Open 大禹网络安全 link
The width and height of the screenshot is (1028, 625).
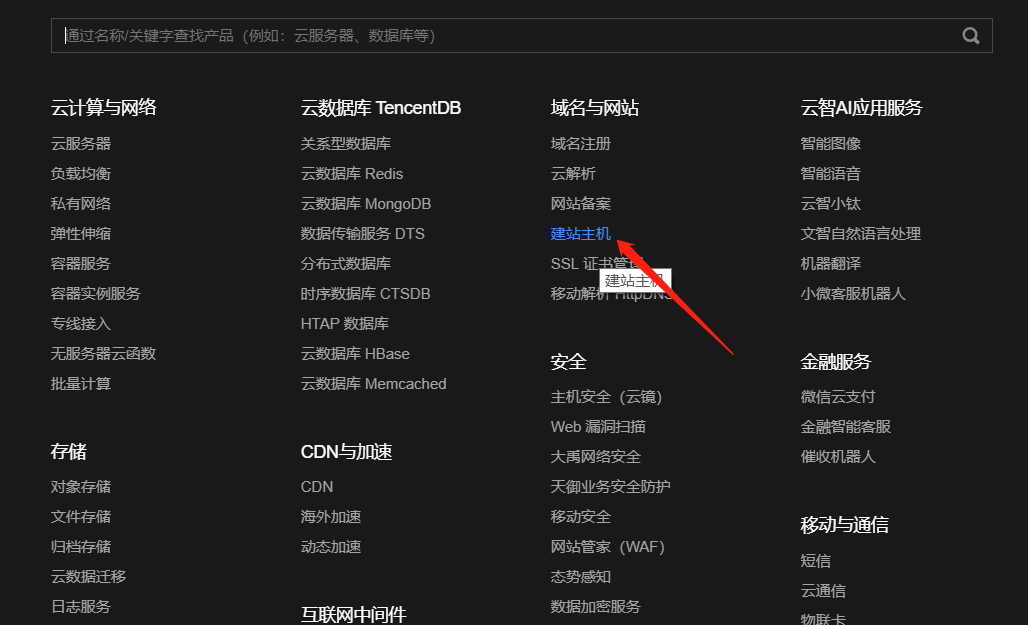(595, 457)
